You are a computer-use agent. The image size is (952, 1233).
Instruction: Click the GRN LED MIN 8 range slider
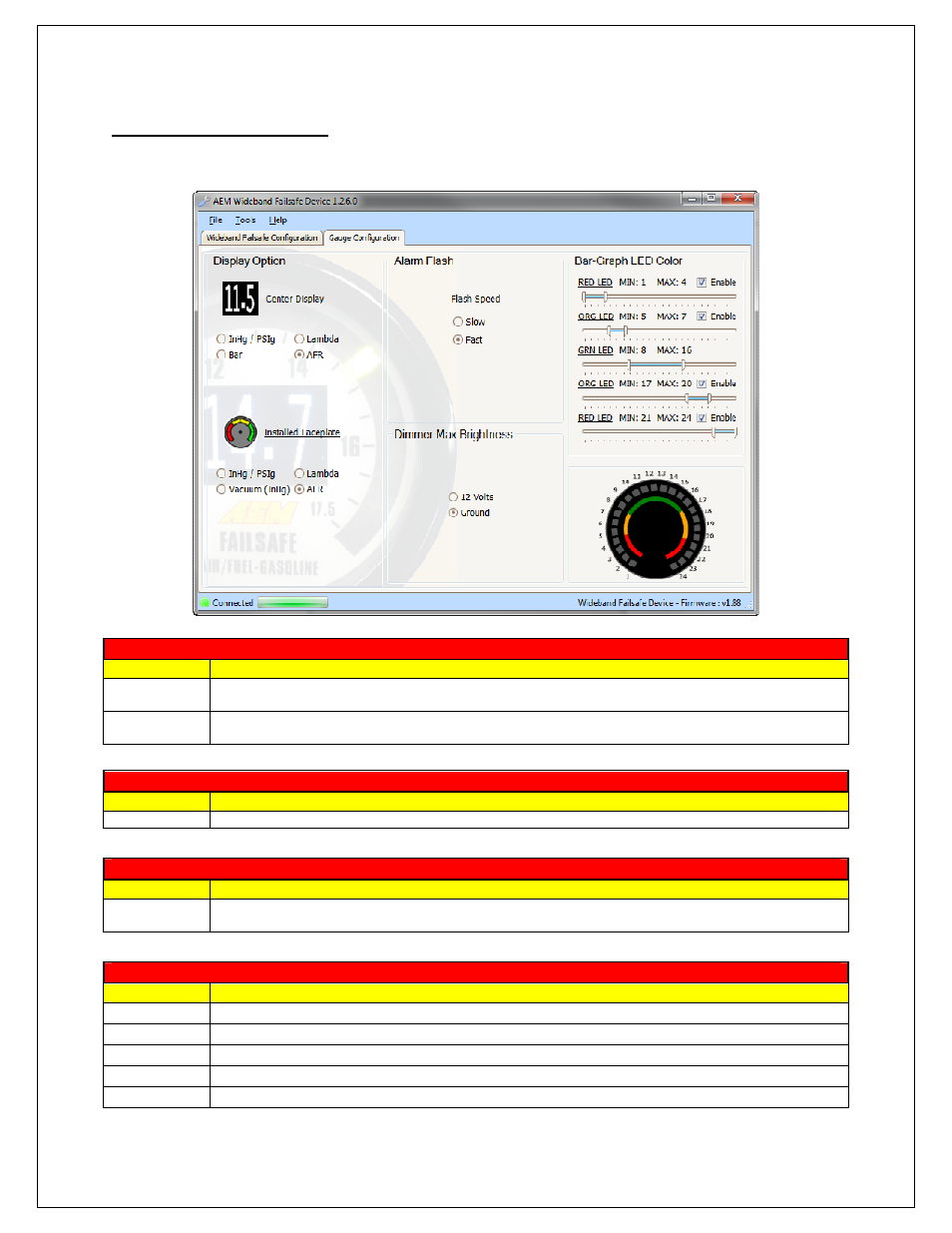click(x=659, y=365)
